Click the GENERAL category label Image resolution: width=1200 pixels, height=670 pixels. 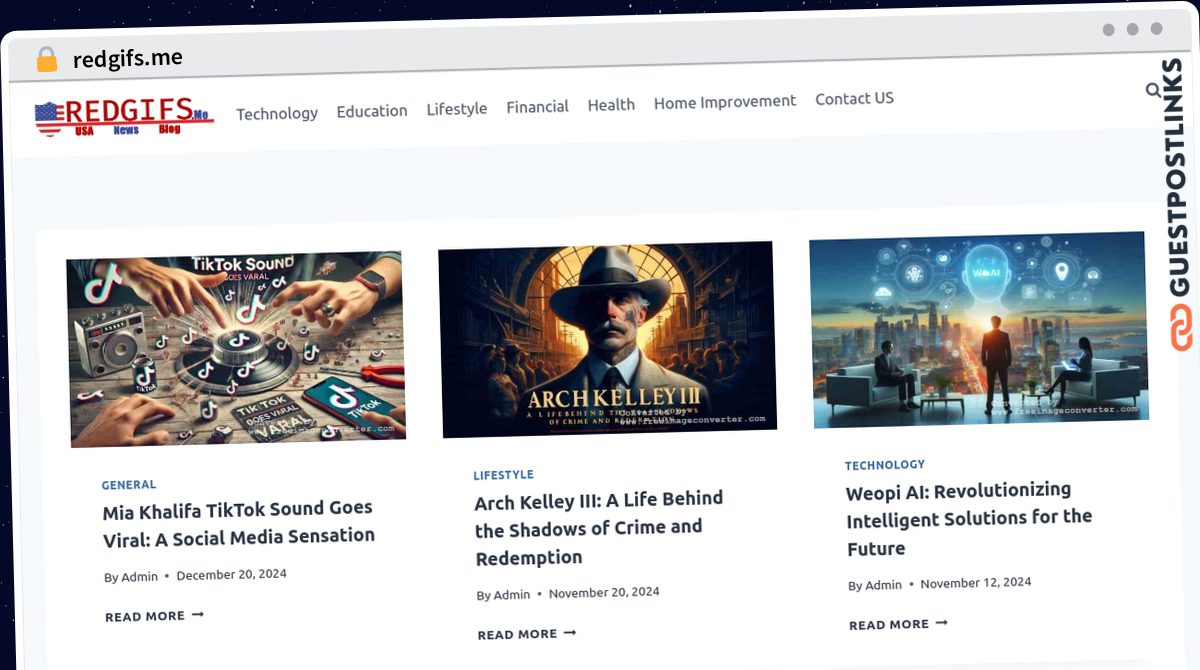coord(129,485)
